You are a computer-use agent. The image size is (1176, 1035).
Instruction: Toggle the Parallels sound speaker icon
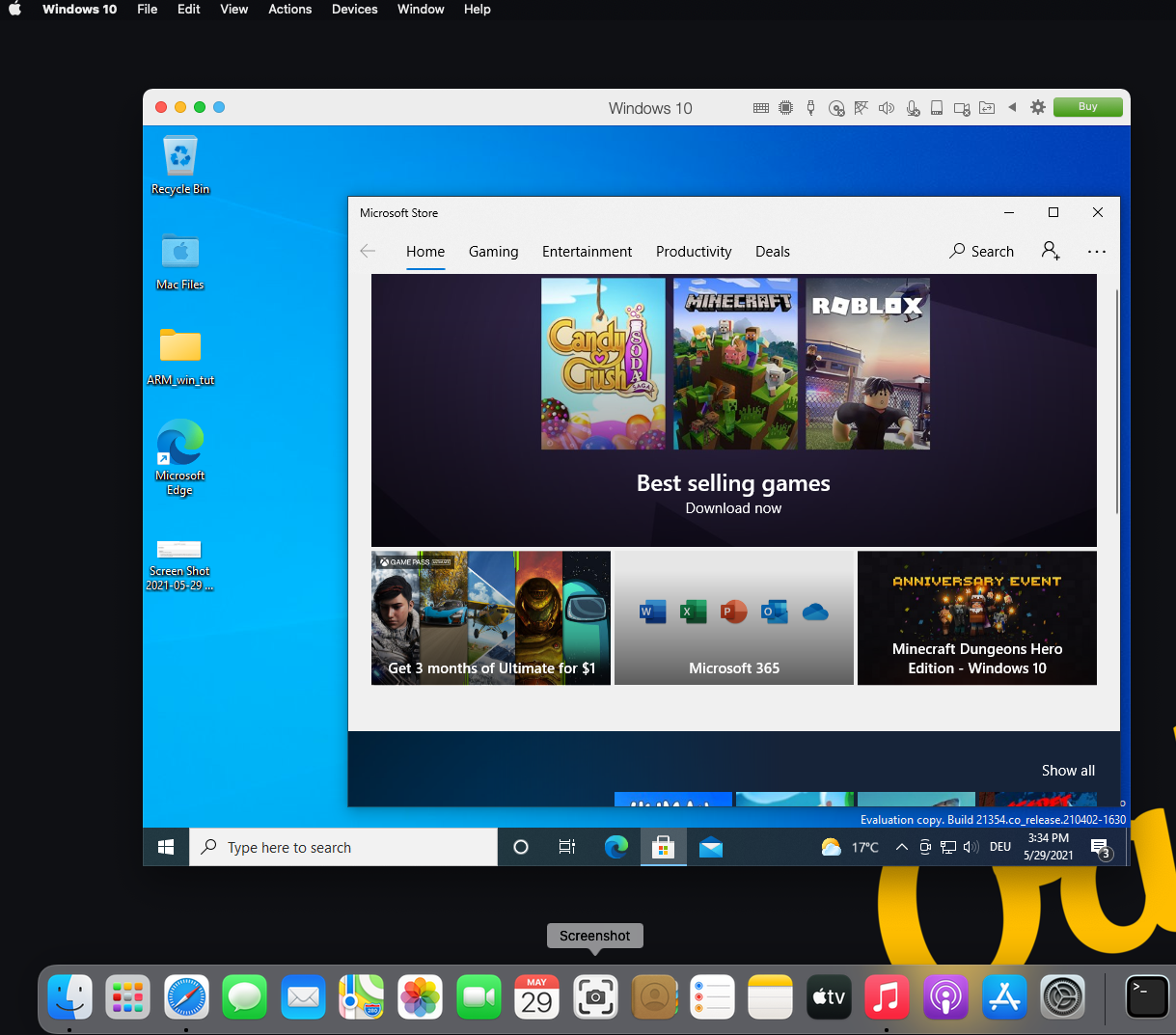tap(887, 108)
